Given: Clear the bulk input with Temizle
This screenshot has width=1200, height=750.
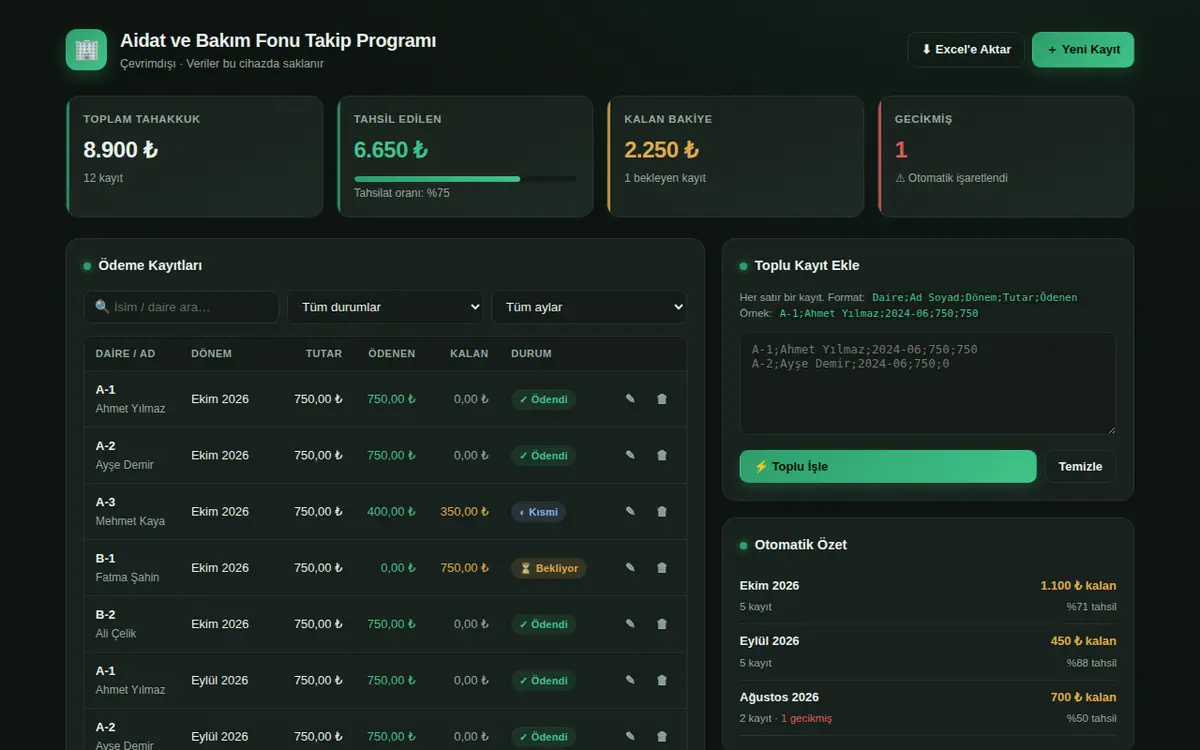Looking at the screenshot, I should (x=1080, y=466).
